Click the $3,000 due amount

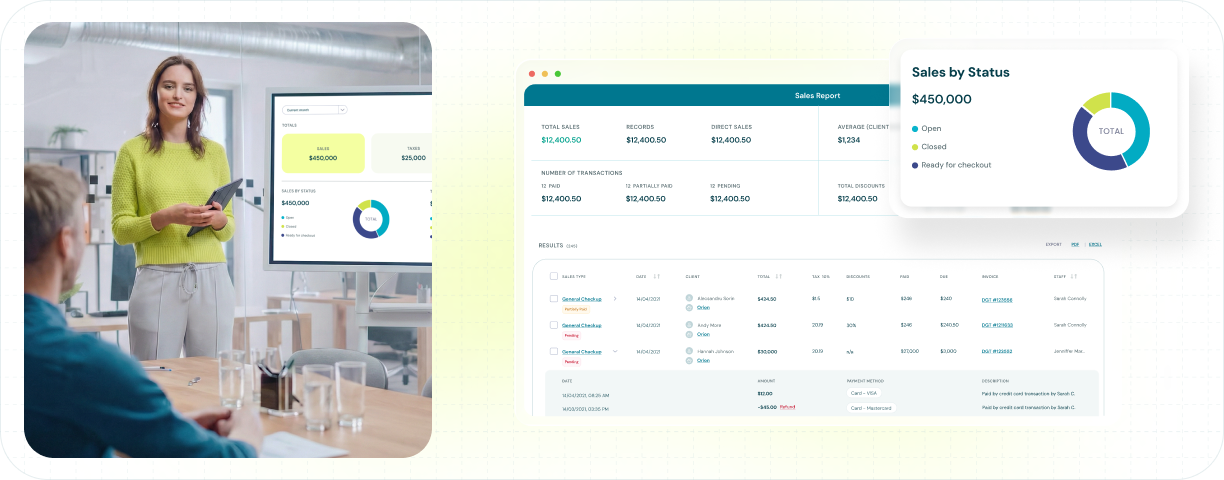[x=948, y=351]
